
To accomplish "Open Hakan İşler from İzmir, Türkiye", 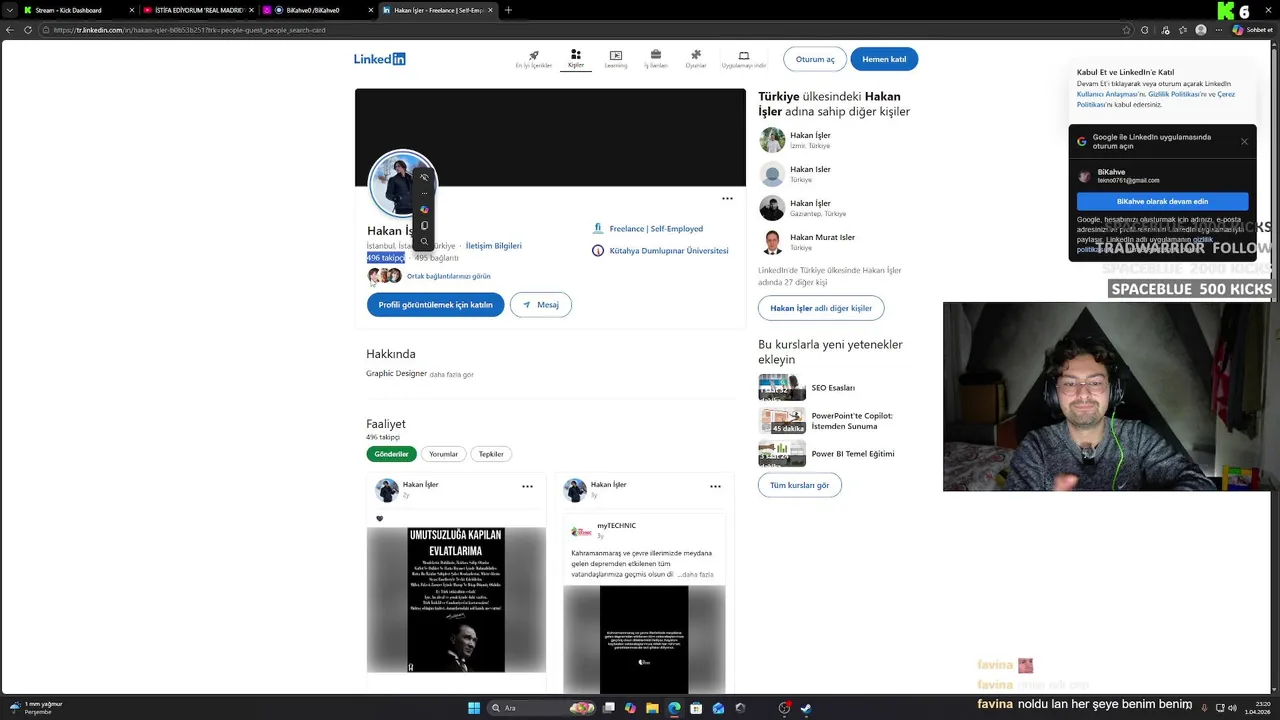I will [810, 135].
